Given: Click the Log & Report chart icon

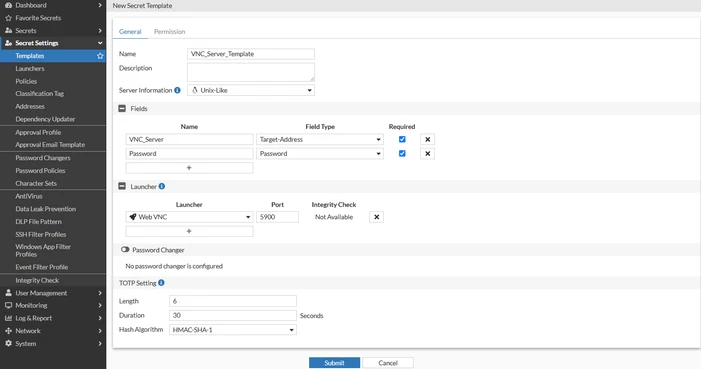Looking at the screenshot, I should (8, 318).
